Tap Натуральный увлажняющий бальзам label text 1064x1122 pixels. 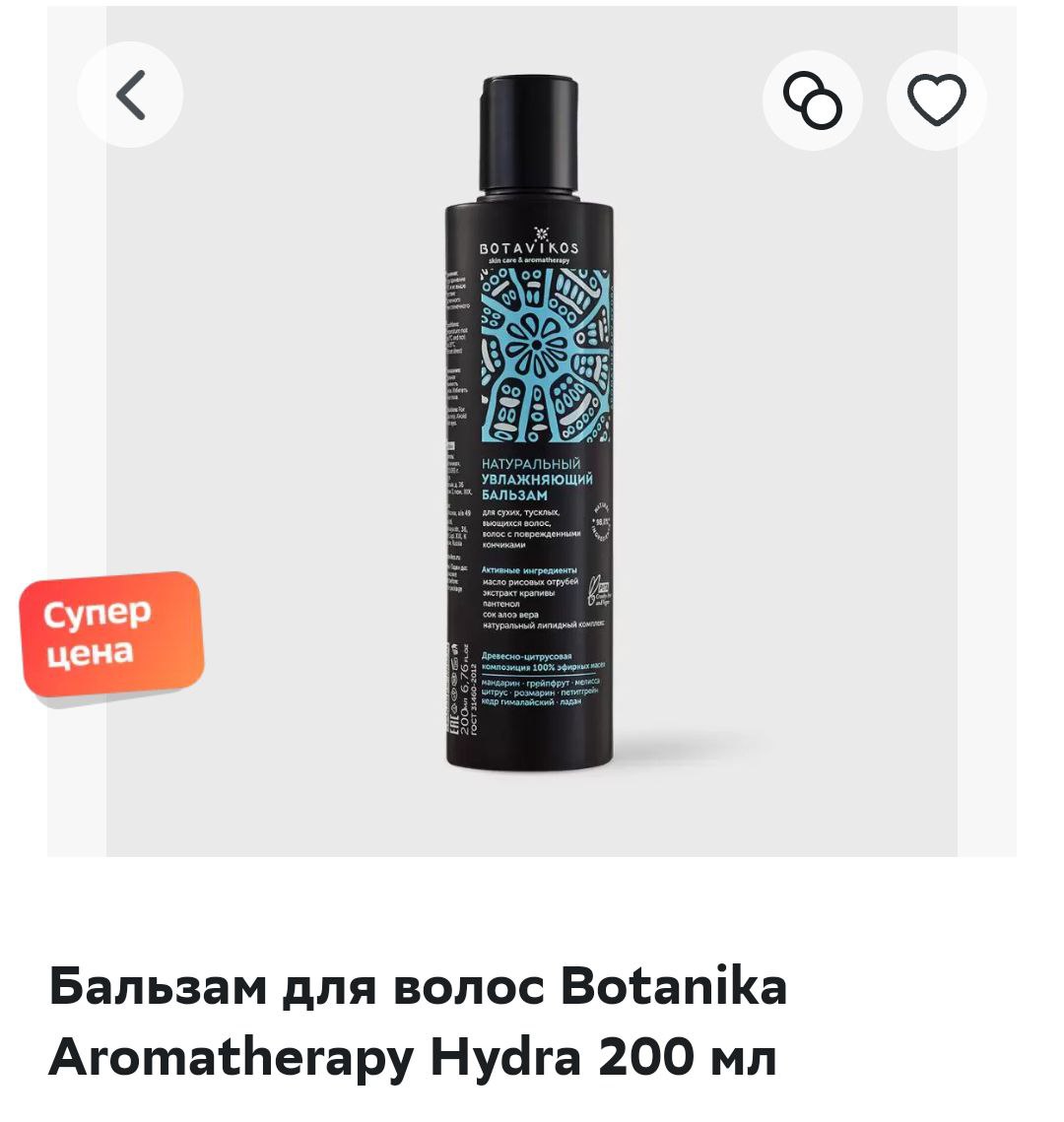coord(537,479)
